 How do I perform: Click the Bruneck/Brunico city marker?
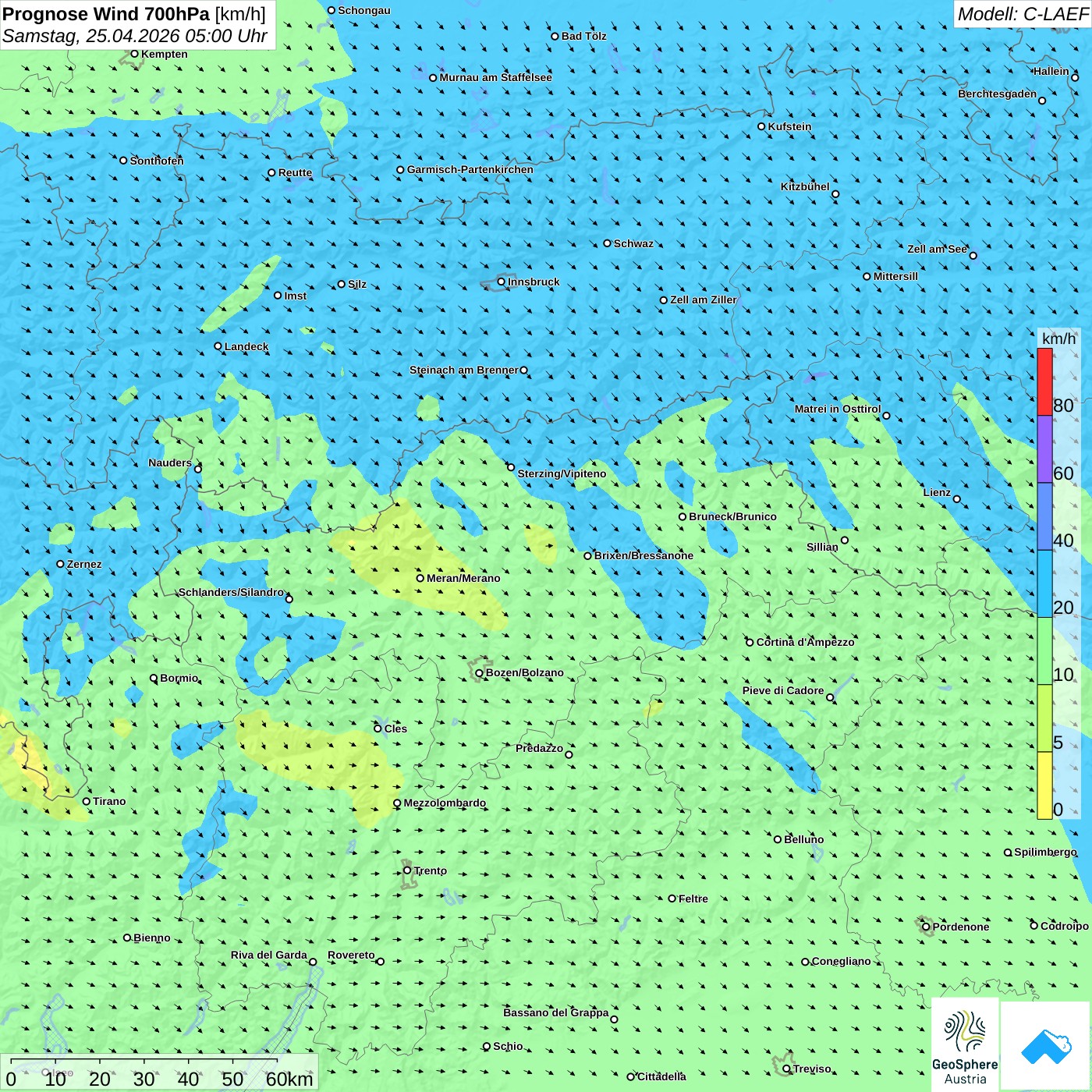682,516
